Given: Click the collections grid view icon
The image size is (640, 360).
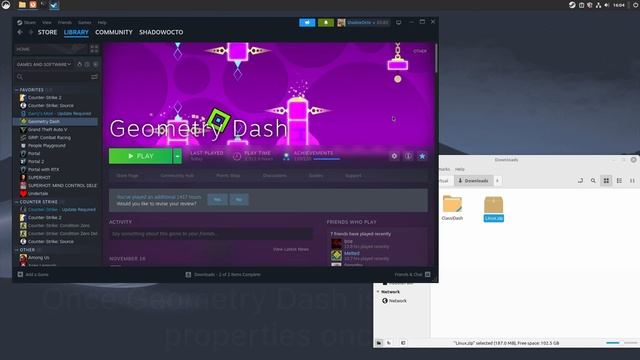Looking at the screenshot, I should point(94,49).
